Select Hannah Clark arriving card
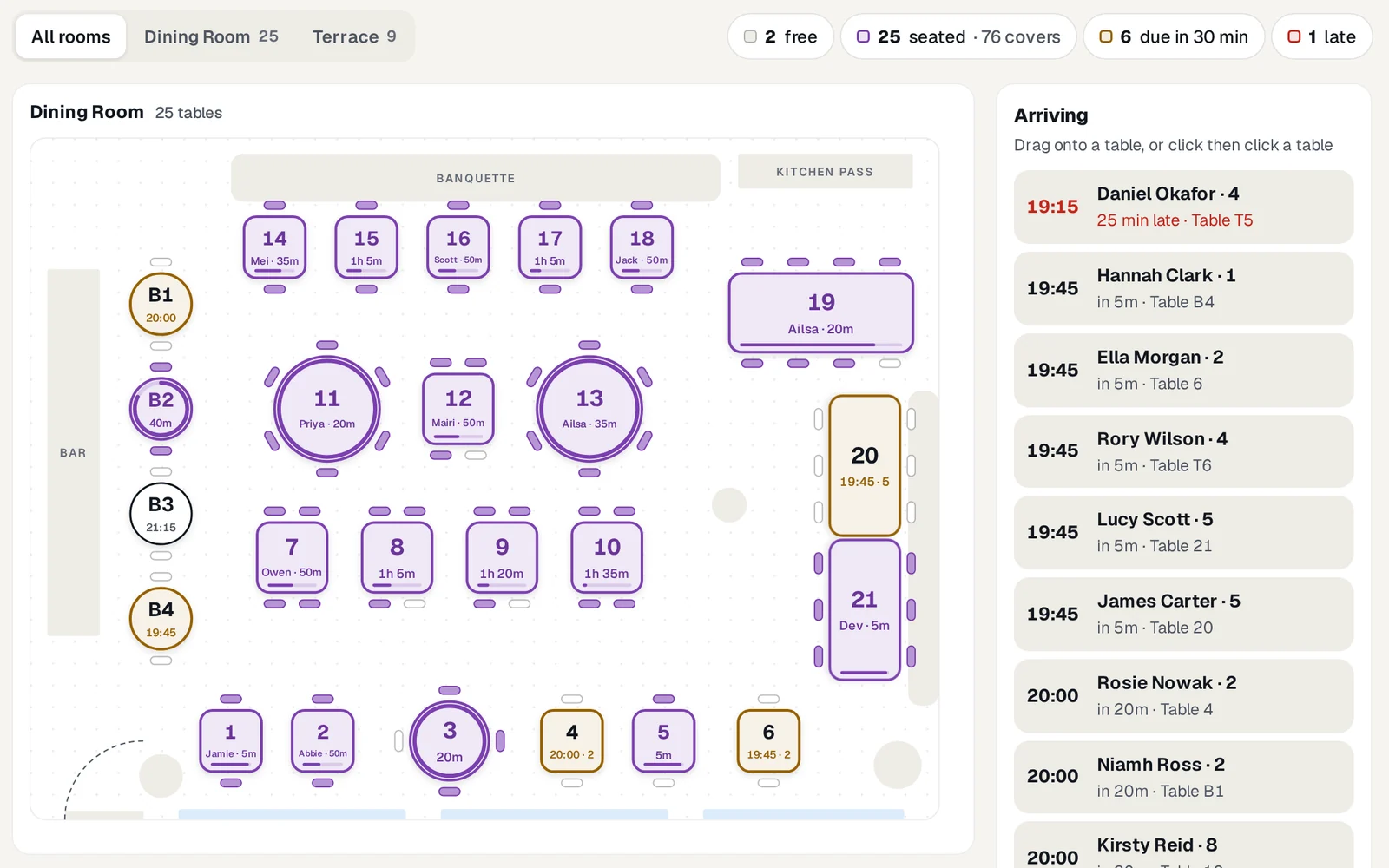This screenshot has height=868, width=1389. (x=1183, y=288)
